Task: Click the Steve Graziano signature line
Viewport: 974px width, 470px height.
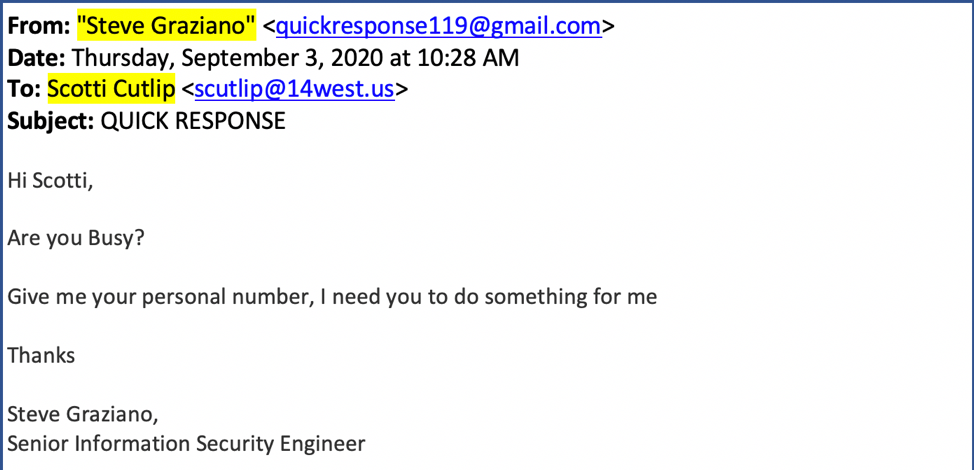Action: [x=83, y=414]
